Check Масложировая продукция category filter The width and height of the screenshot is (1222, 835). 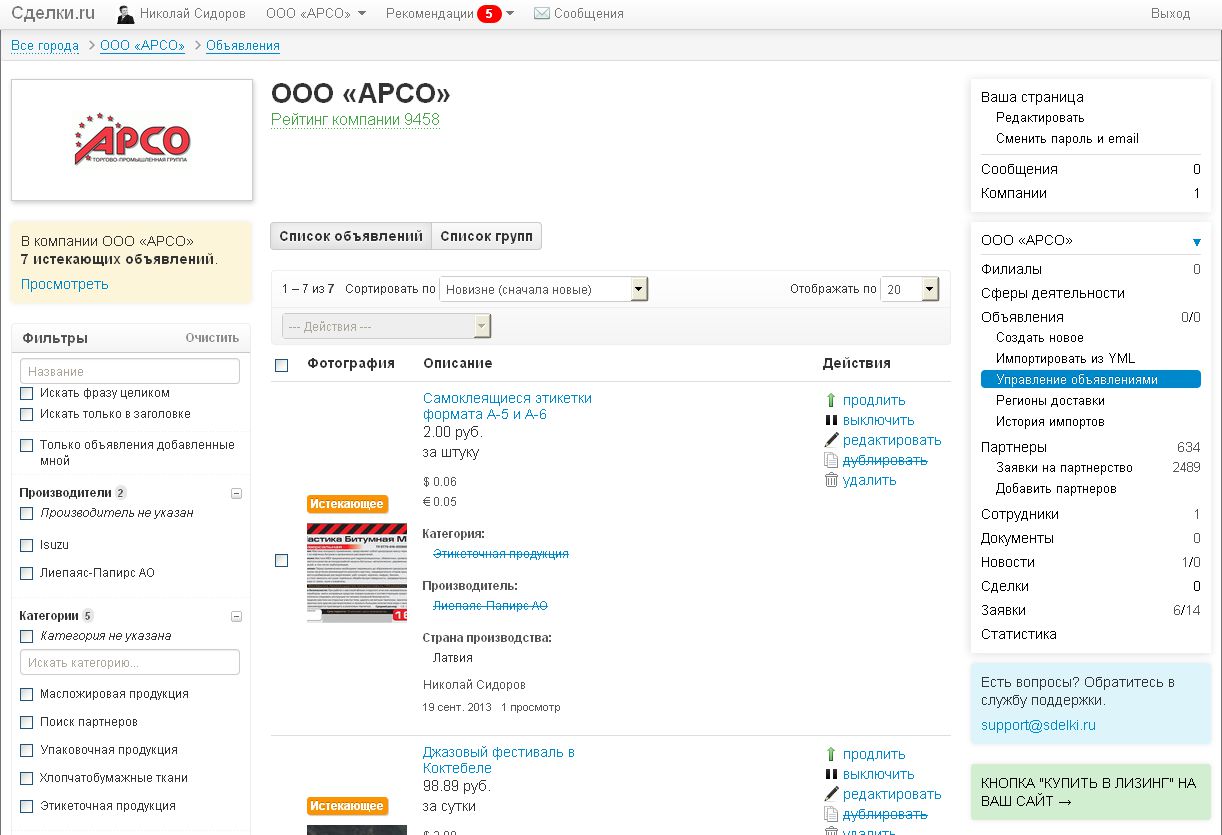tap(27, 694)
